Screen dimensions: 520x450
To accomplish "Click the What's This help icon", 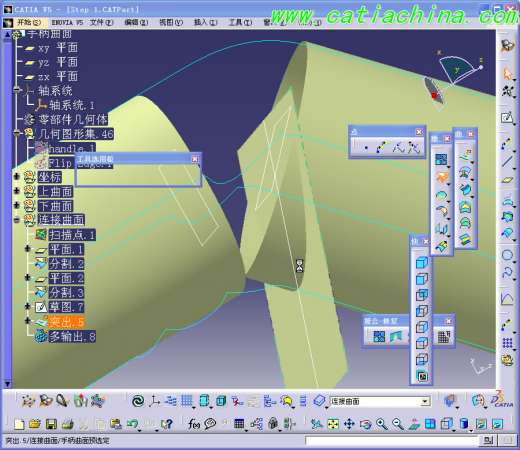I will (x=166, y=424).
